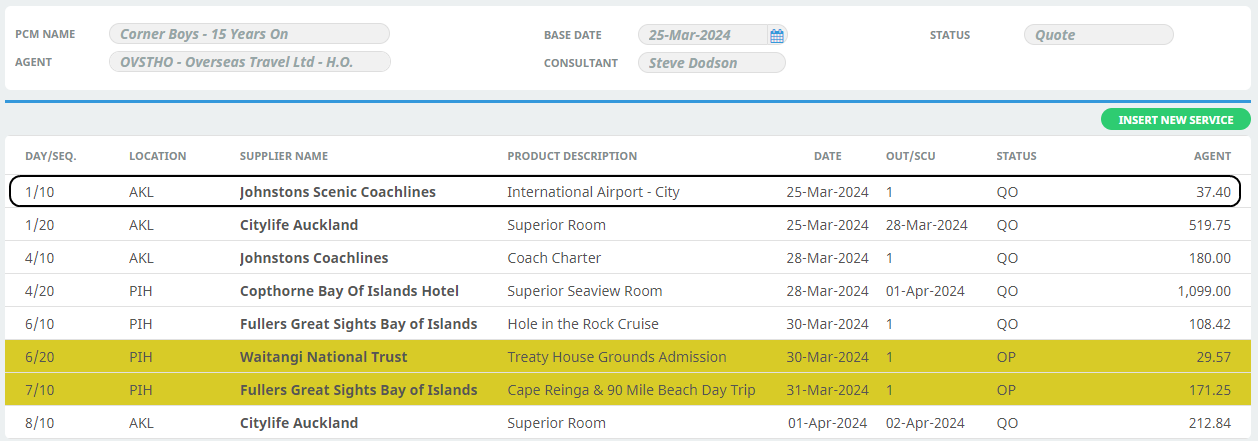
Task: Sort by the Date column header
Action: 827,156
